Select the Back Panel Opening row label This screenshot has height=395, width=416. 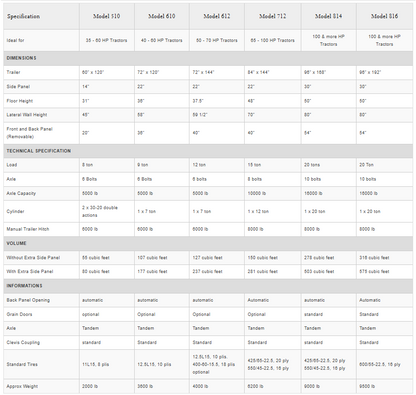point(28,300)
